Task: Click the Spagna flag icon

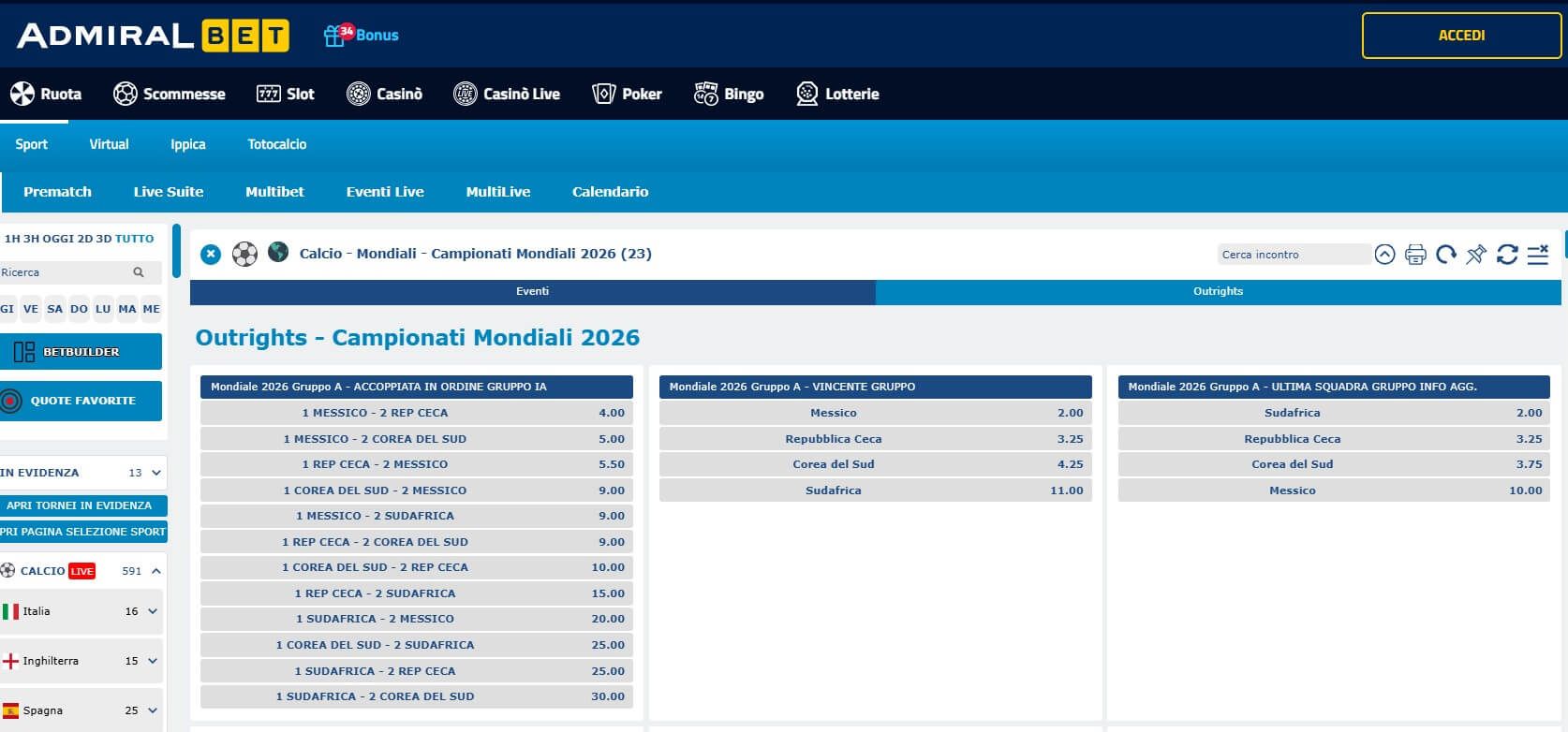Action: [x=10, y=710]
